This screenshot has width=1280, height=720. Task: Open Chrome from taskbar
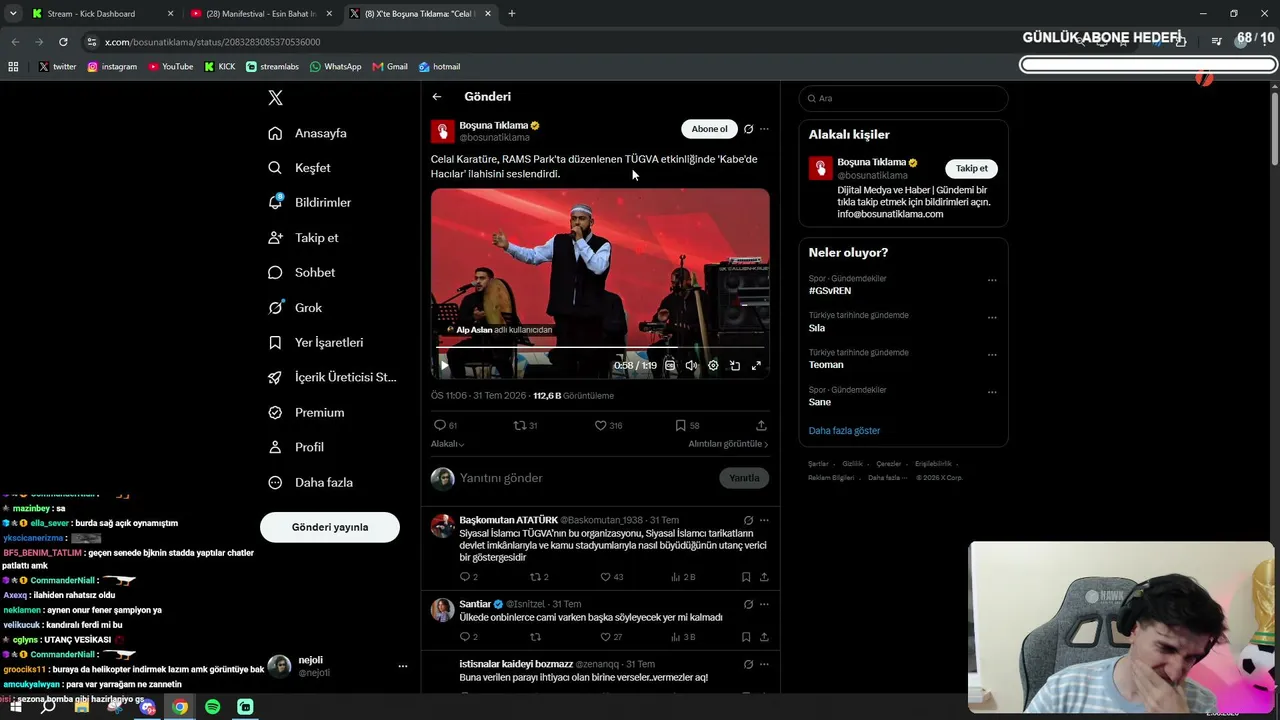click(180, 707)
